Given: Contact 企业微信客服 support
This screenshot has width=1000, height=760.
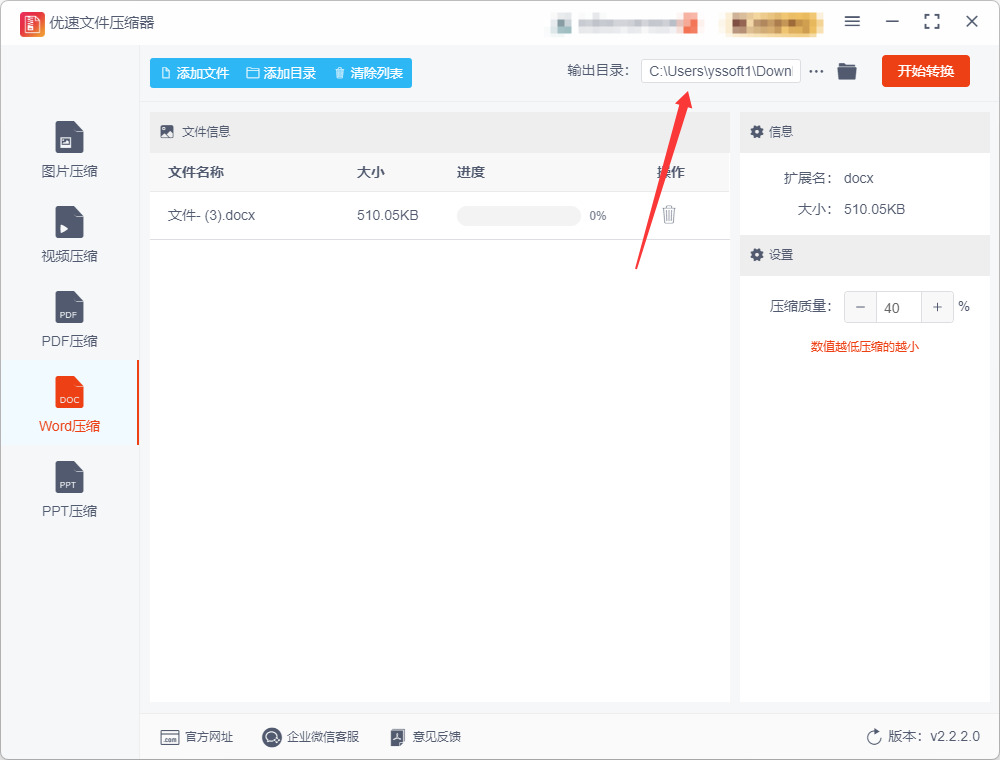Looking at the screenshot, I should coord(311,737).
